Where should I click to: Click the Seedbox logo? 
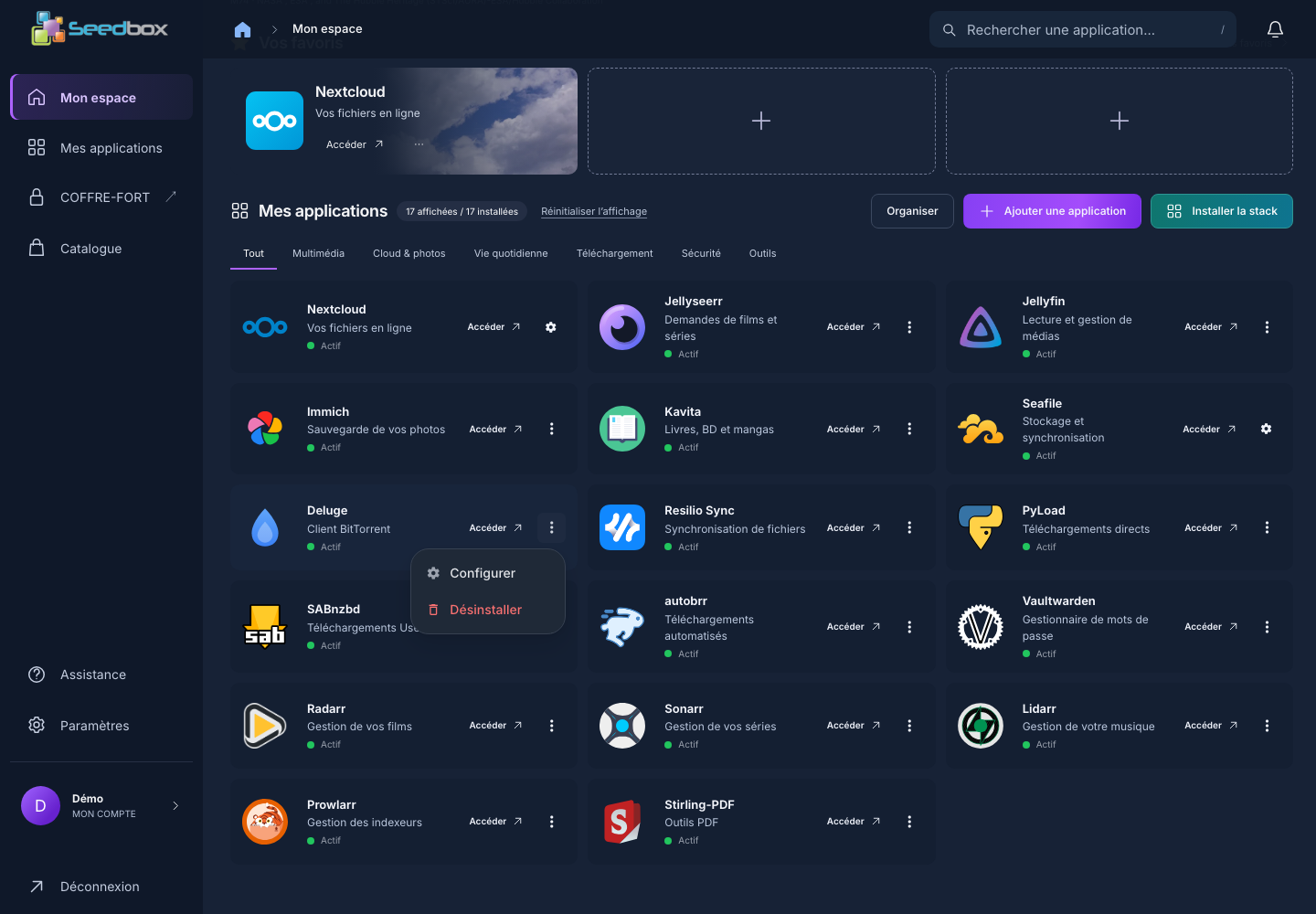(100, 28)
